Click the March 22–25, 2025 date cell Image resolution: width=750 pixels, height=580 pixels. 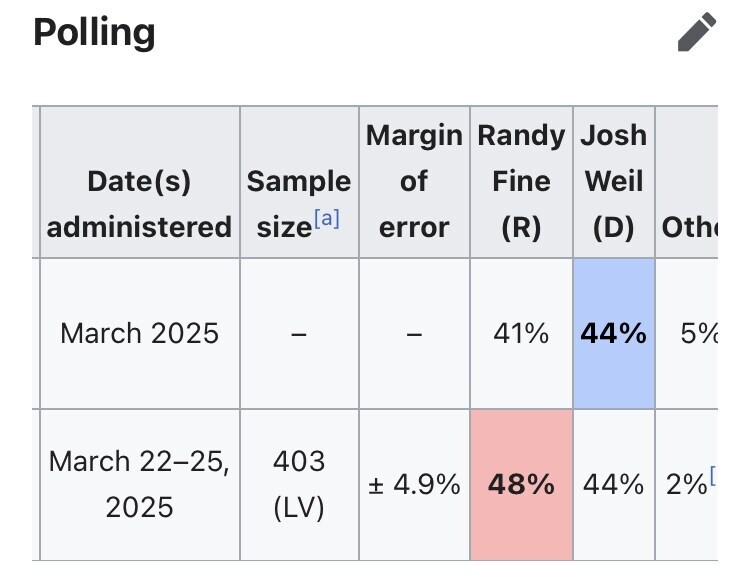pyautogui.click(x=139, y=484)
